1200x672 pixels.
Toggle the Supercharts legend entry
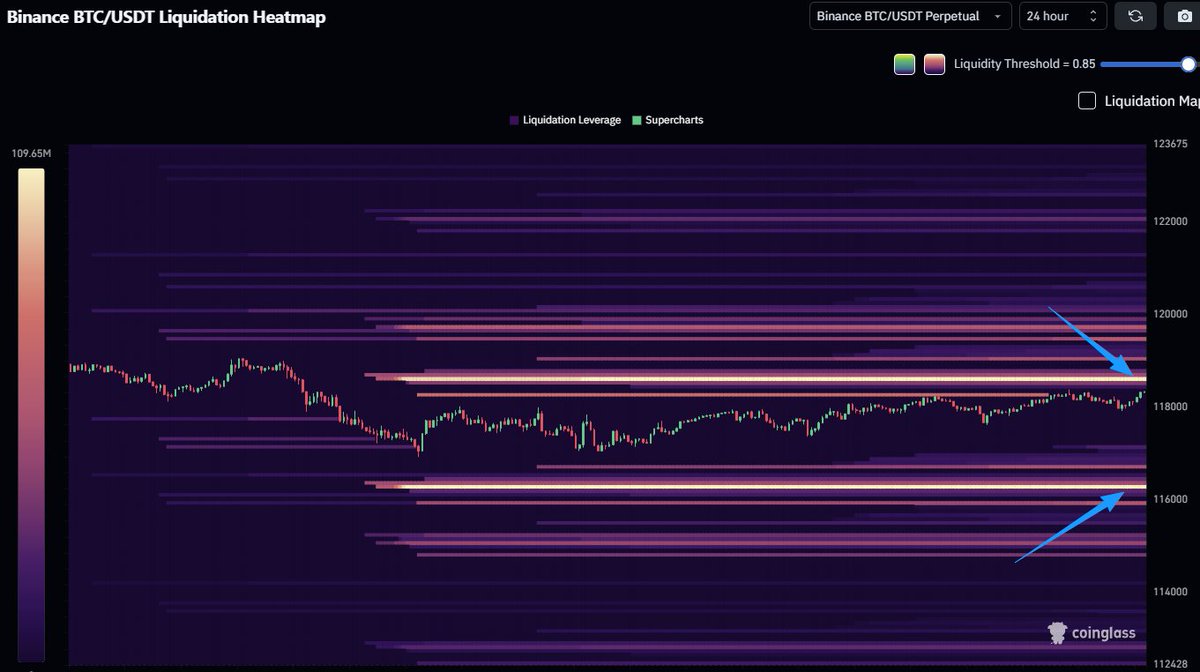click(x=668, y=120)
